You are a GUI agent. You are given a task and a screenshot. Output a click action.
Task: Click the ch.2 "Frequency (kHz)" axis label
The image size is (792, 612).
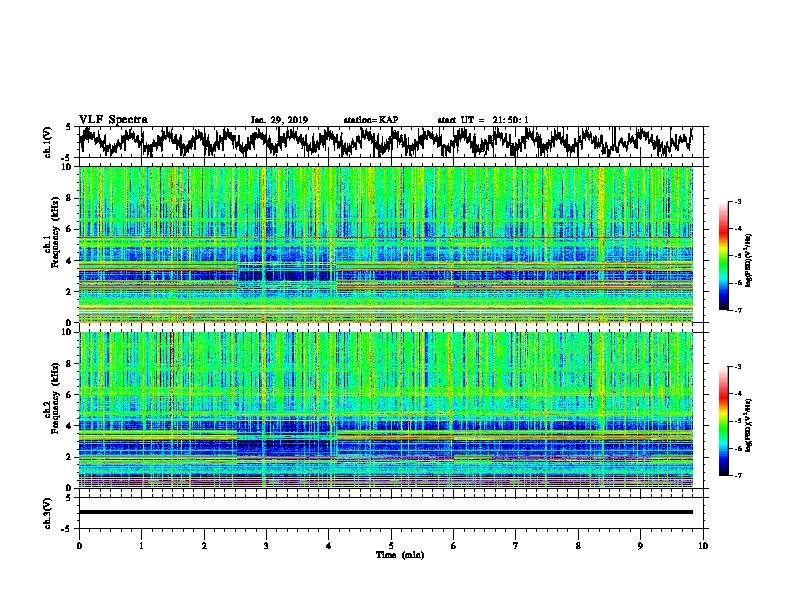coord(55,398)
